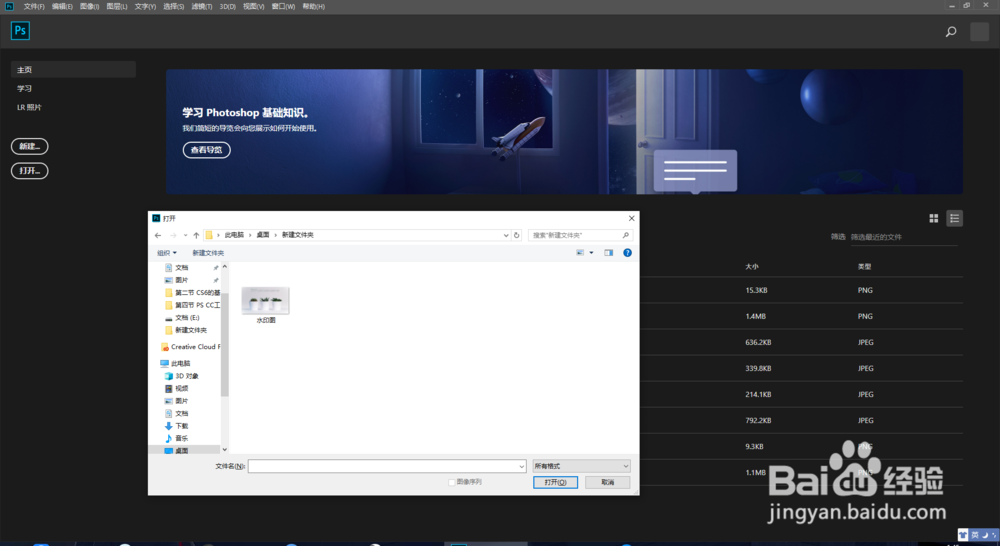Click the folder icon in address bar

point(209,235)
